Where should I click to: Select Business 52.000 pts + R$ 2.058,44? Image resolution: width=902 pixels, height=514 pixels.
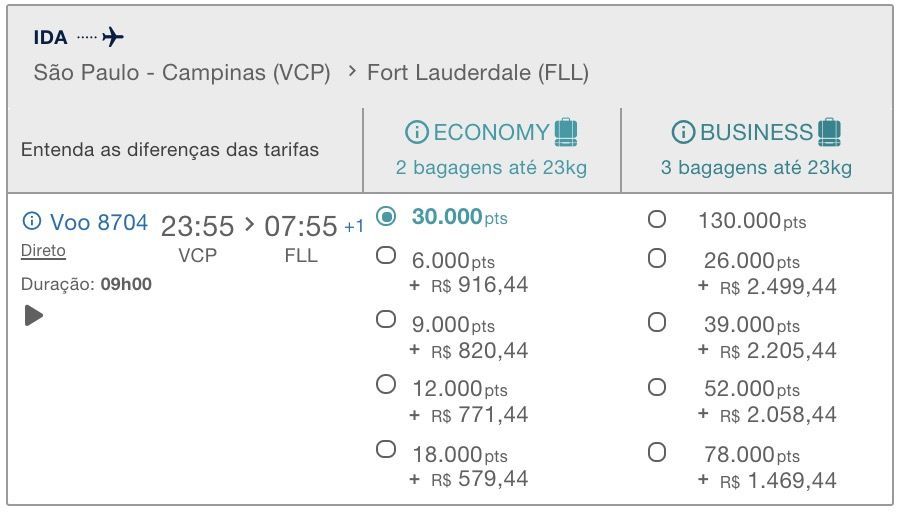[656, 386]
